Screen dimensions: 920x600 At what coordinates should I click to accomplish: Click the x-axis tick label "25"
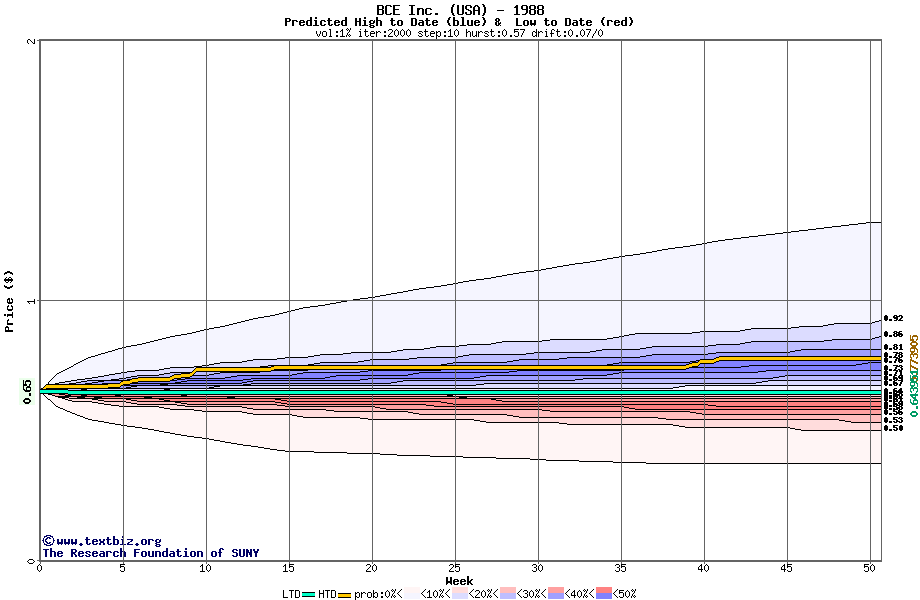[455, 568]
